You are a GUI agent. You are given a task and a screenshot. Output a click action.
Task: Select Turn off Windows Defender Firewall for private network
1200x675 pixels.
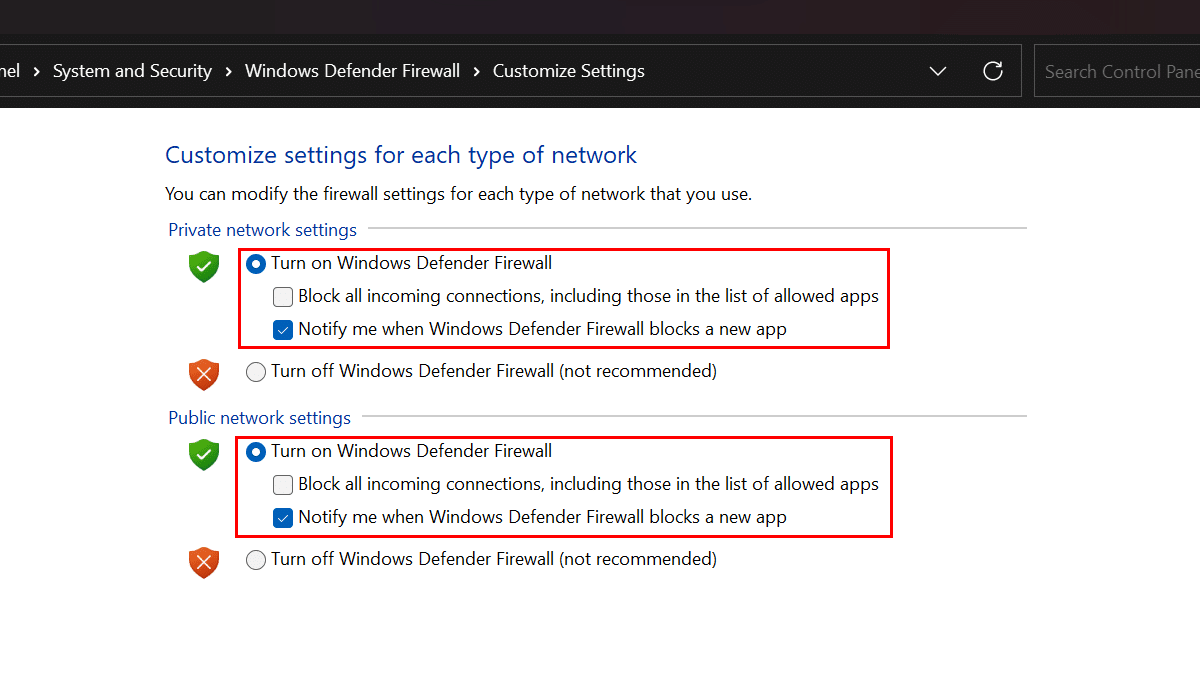pos(256,372)
